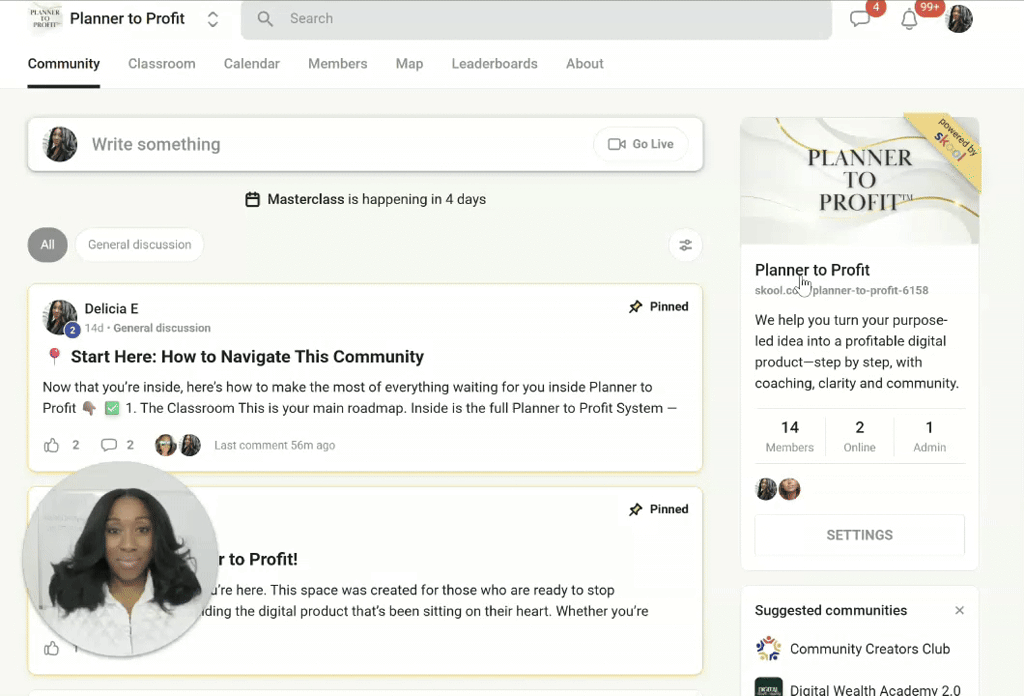
Task: Open the chat messages icon
Action: click(x=859, y=18)
